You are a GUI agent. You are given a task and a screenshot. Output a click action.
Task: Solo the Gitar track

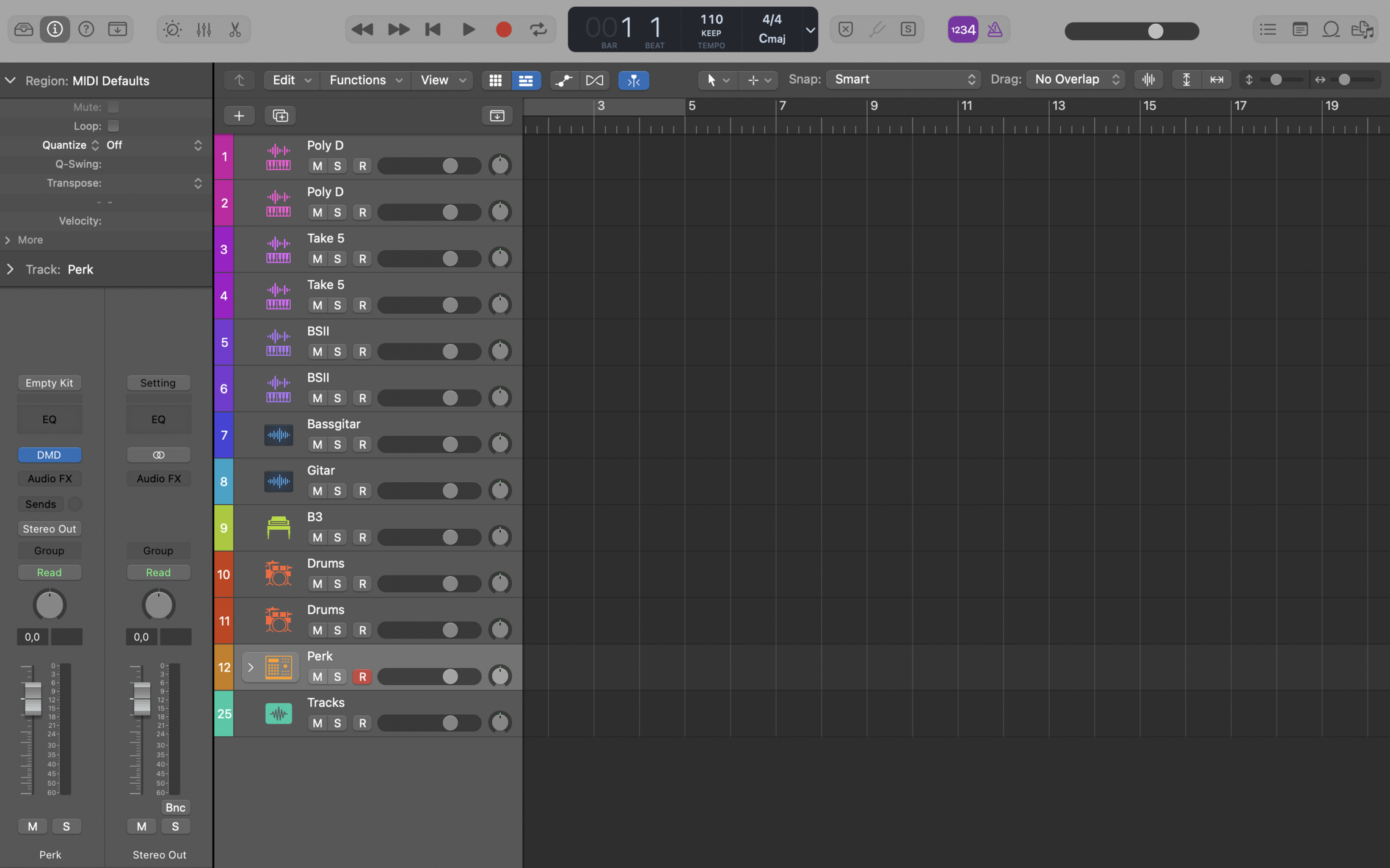coord(337,491)
